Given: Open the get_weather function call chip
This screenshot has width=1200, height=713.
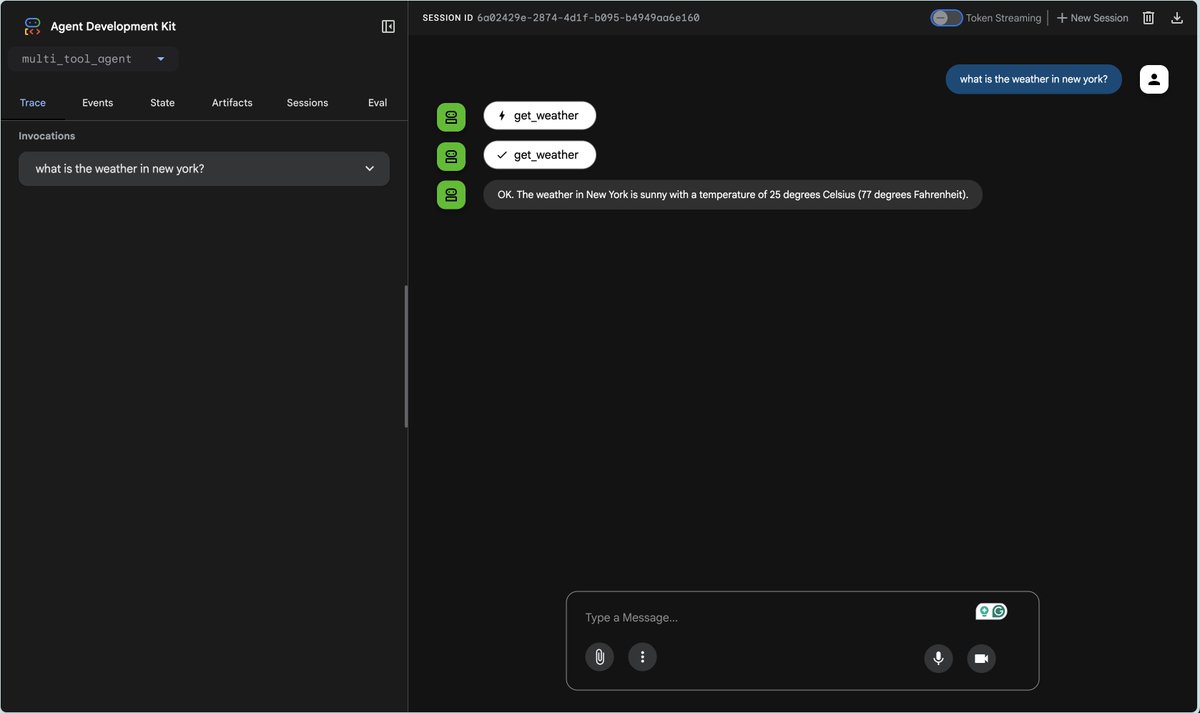Looking at the screenshot, I should pyautogui.click(x=539, y=116).
